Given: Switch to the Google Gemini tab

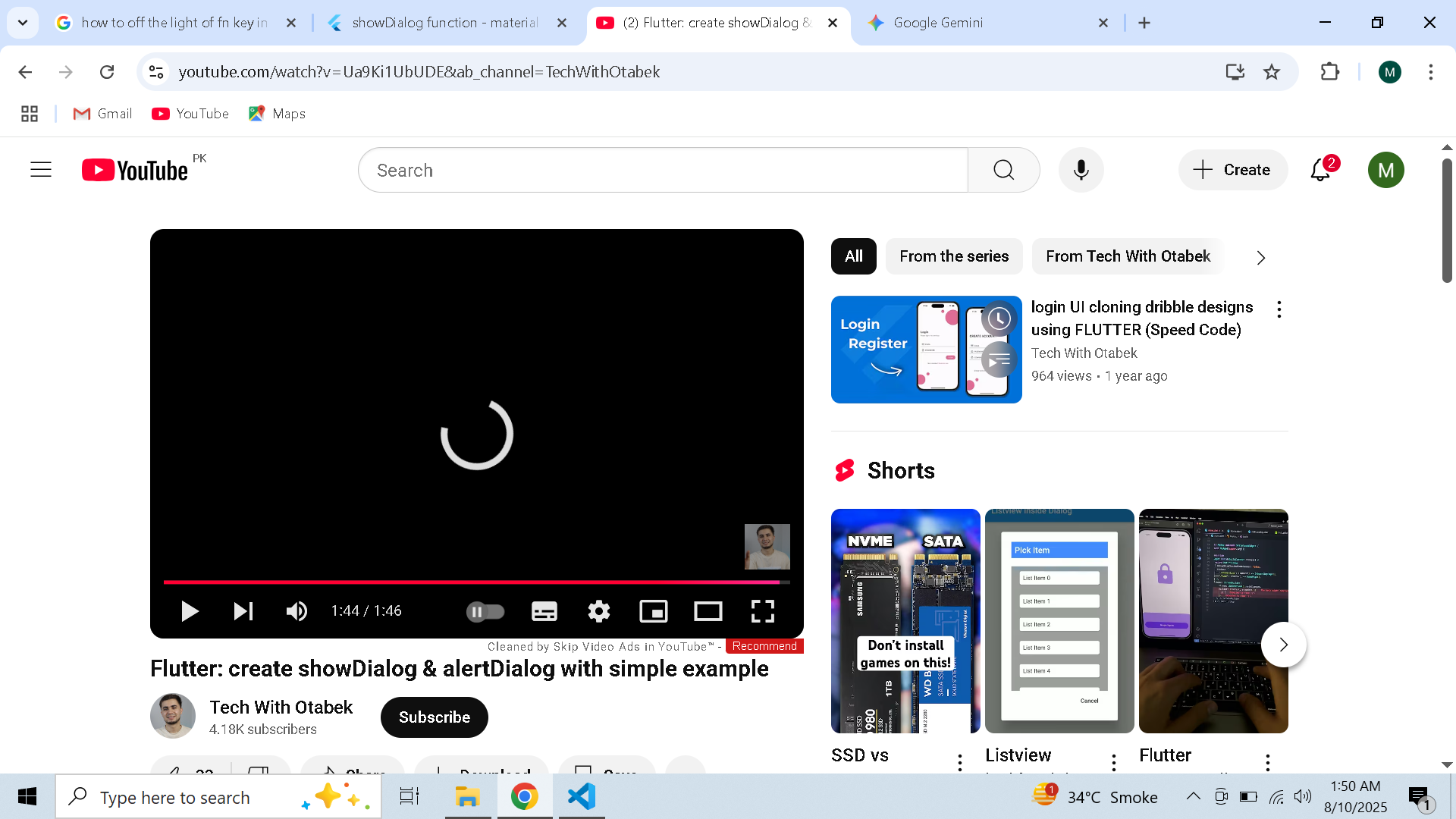Looking at the screenshot, I should click(986, 23).
